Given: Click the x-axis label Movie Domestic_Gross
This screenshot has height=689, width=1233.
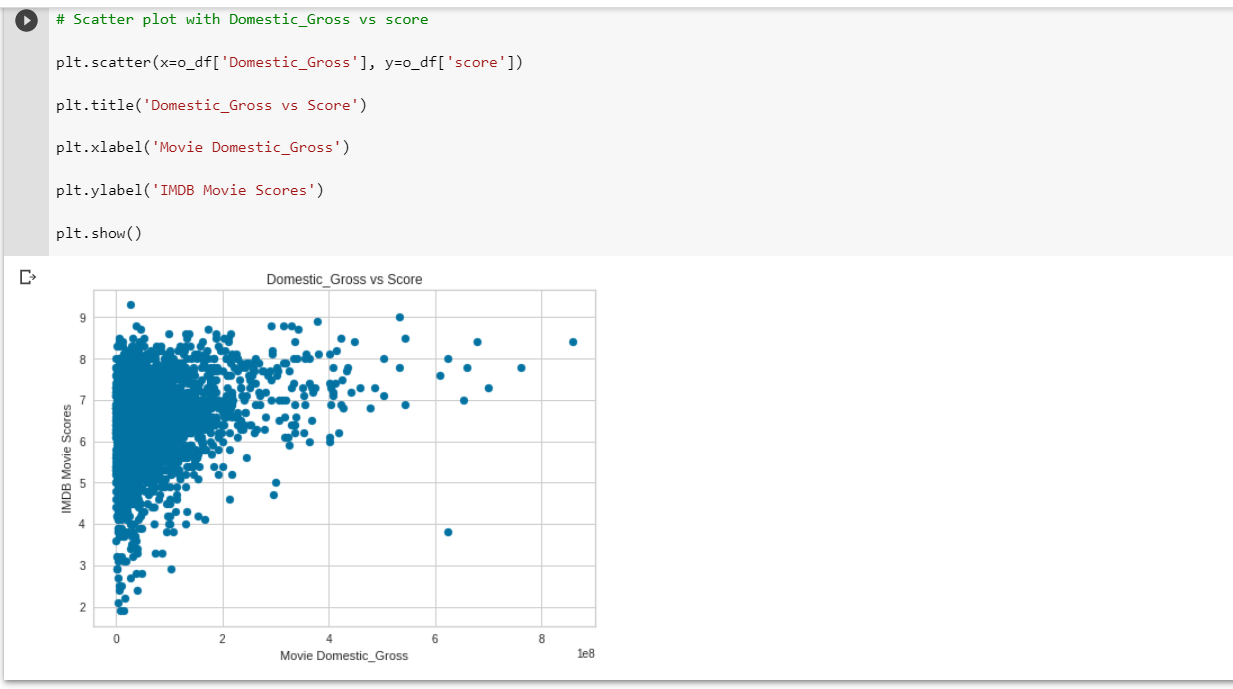Looking at the screenshot, I should tap(344, 655).
